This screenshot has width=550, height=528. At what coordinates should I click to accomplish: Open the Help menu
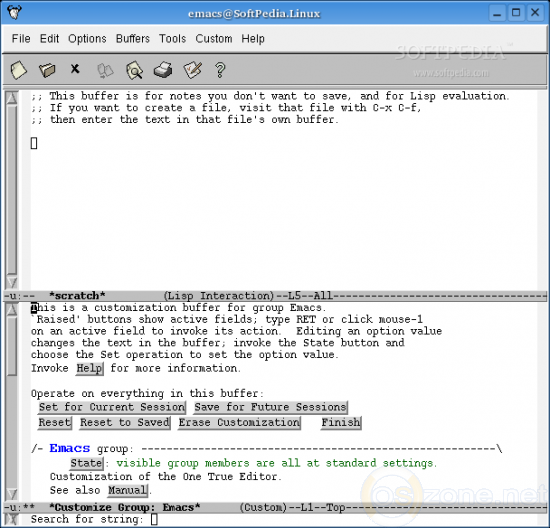(253, 38)
